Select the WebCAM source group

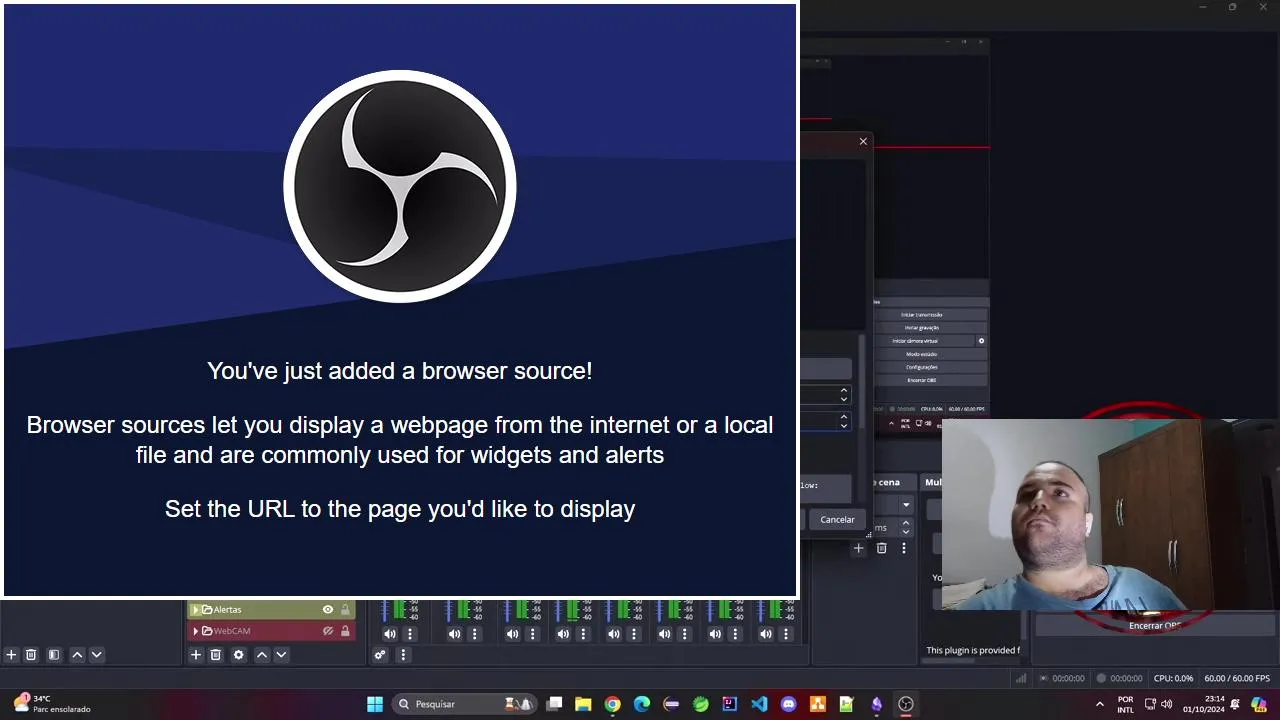272,631
